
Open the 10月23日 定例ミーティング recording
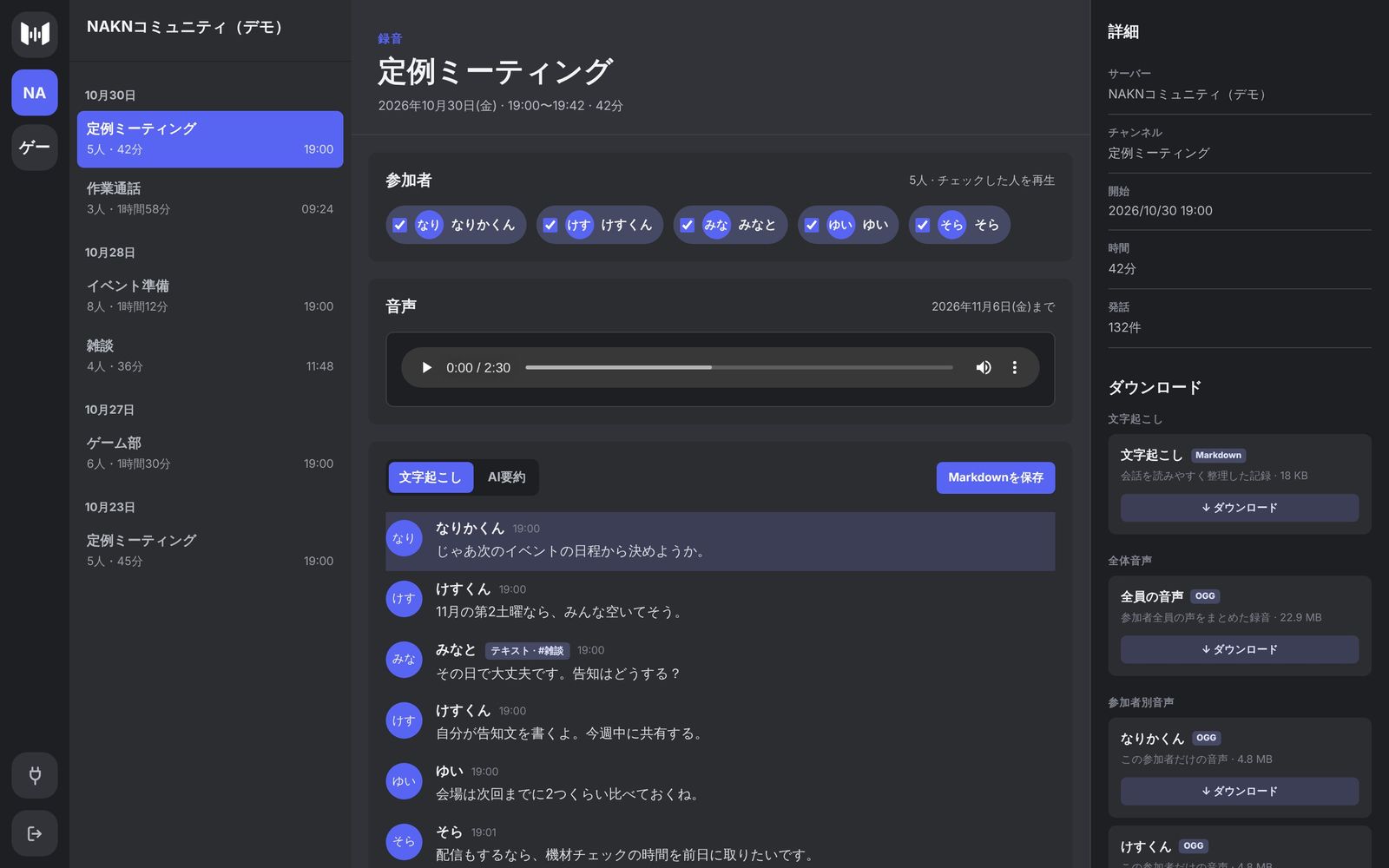210,550
